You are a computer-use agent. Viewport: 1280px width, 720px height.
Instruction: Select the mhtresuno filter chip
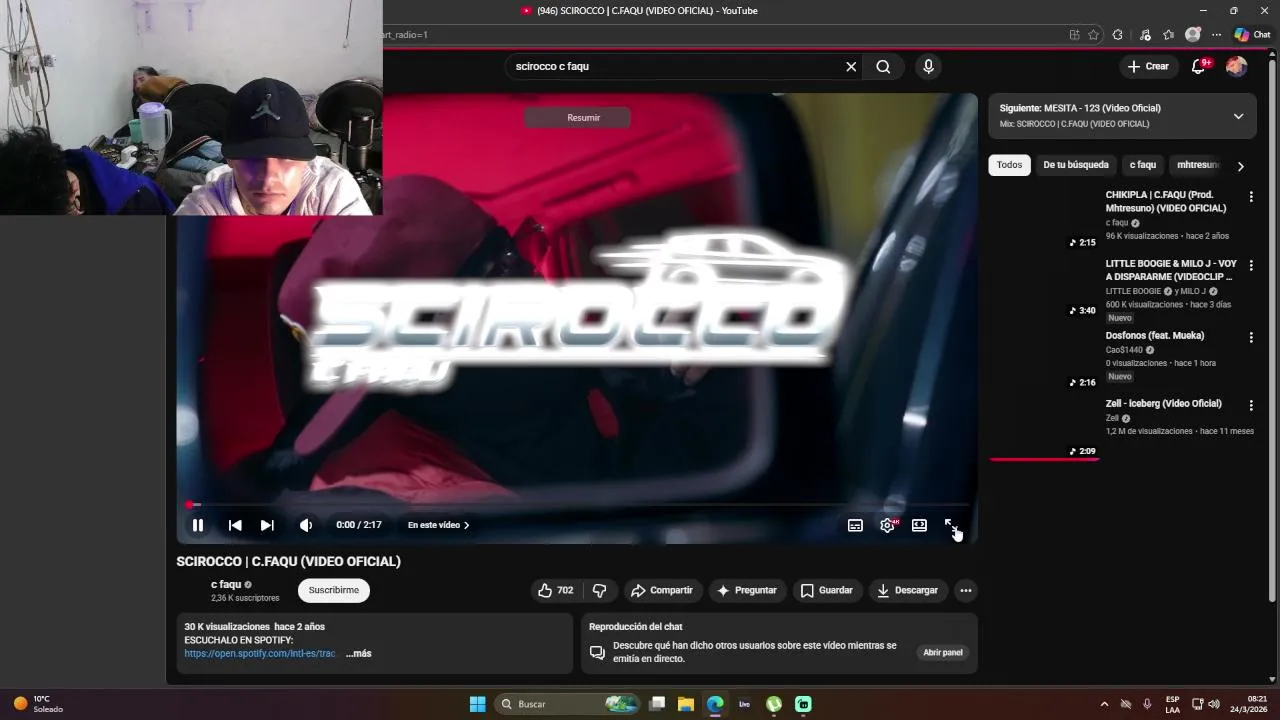(1197, 165)
